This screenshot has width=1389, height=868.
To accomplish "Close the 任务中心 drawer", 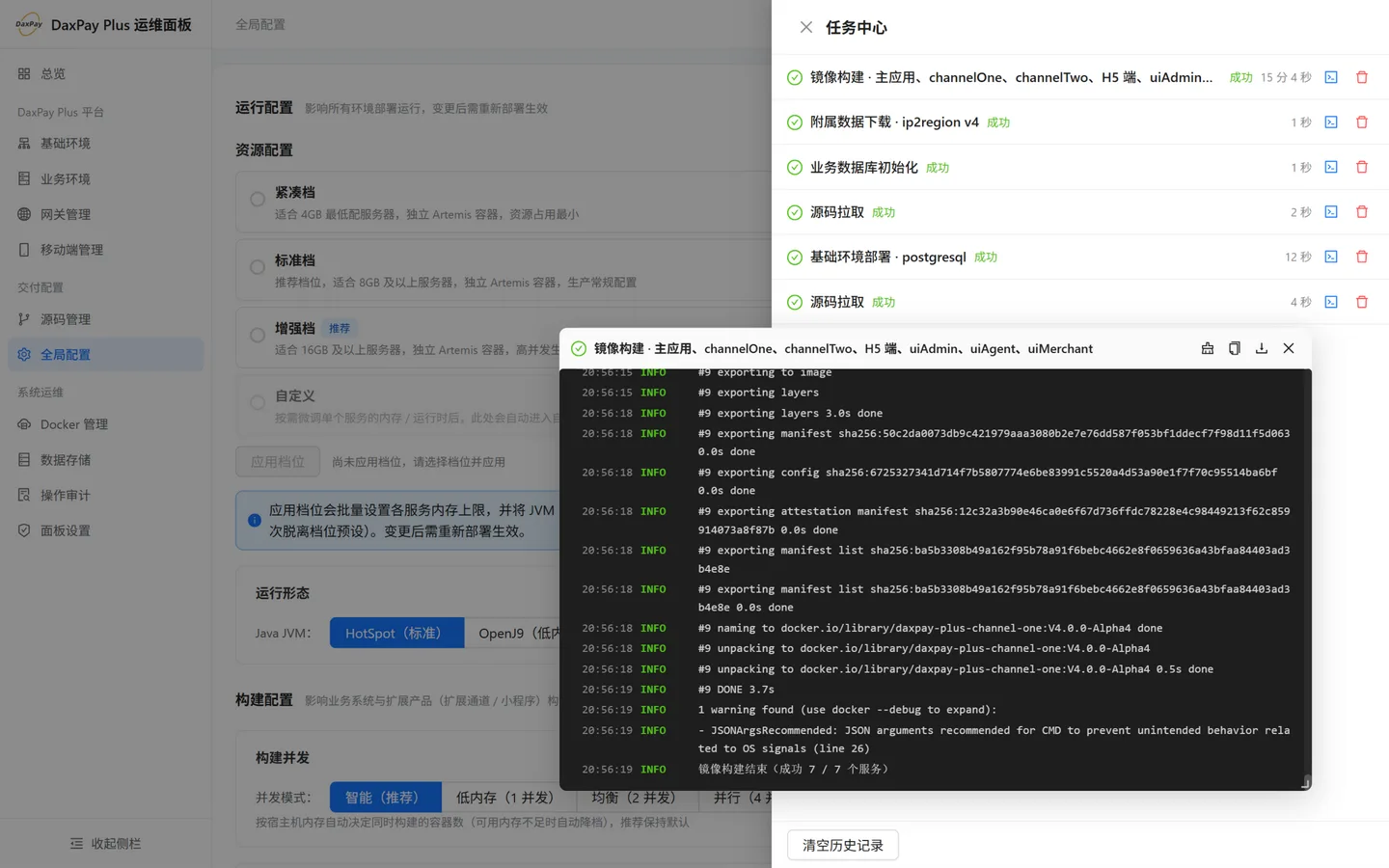I will coord(806,27).
